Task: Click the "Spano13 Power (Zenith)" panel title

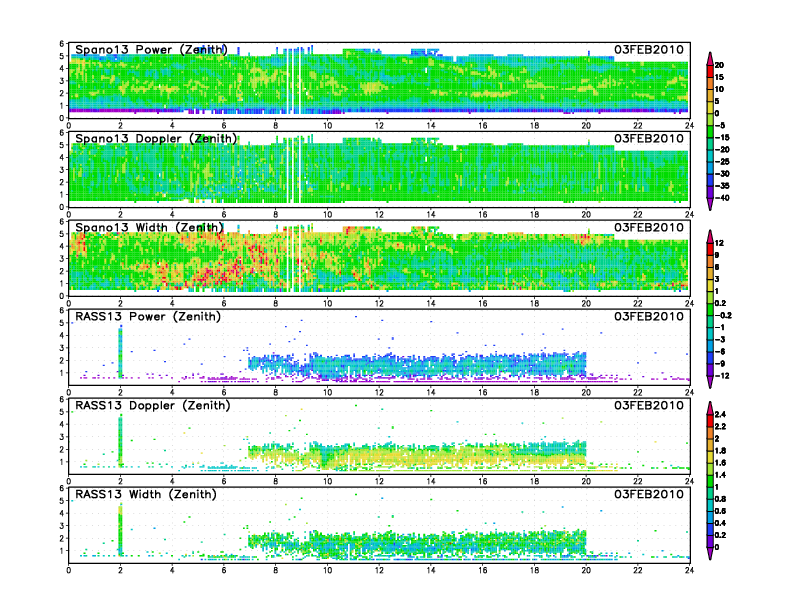Action: 151,50
